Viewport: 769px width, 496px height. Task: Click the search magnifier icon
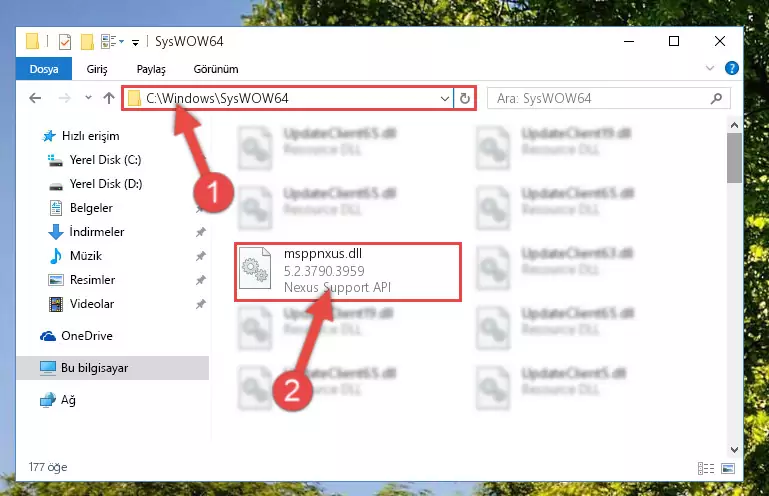[716, 99]
